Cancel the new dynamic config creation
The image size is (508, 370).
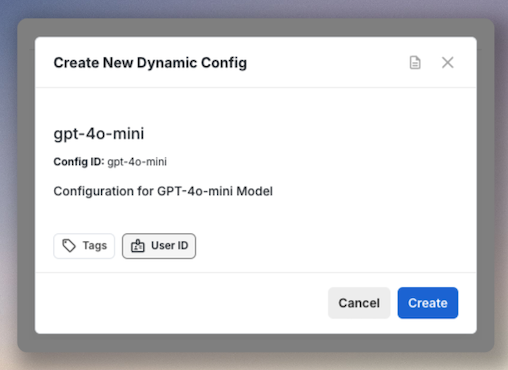(359, 303)
